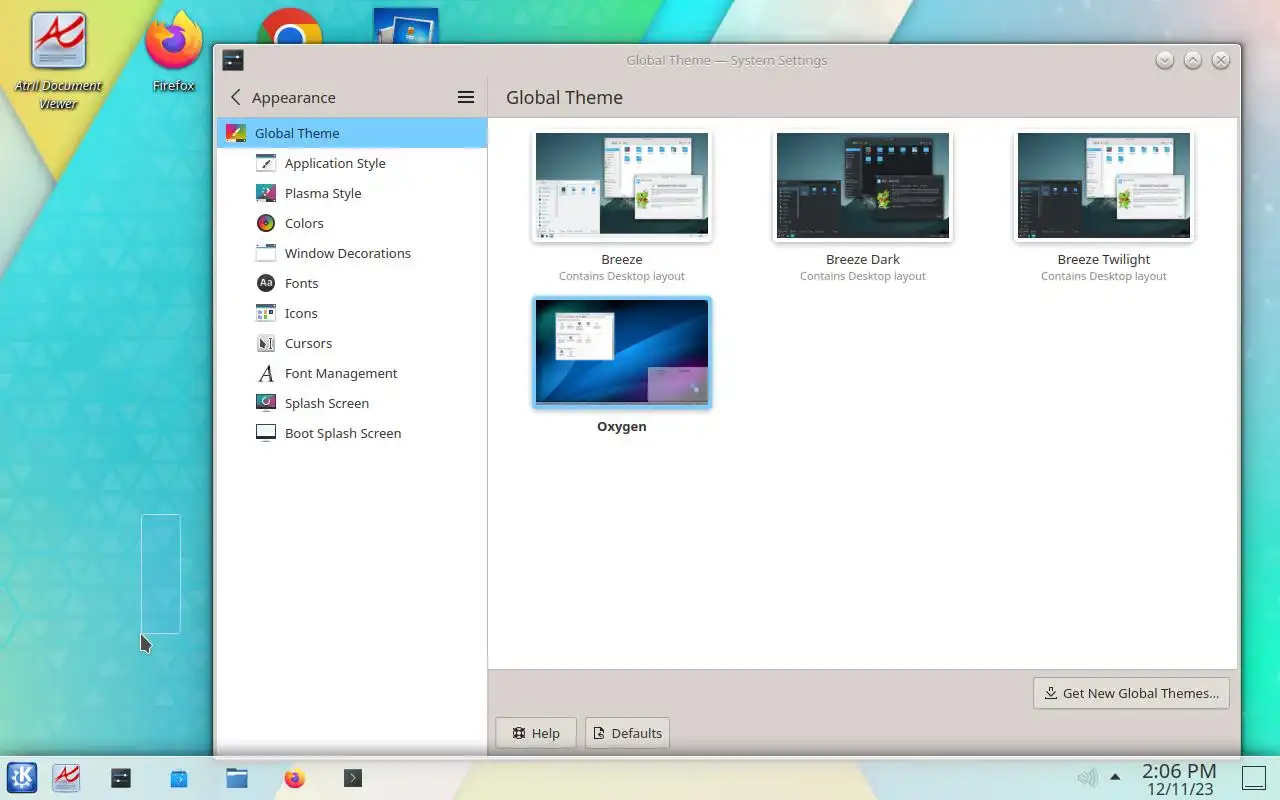1280x800 pixels.
Task: Click the Global Theme sidebar label
Action: (x=297, y=133)
